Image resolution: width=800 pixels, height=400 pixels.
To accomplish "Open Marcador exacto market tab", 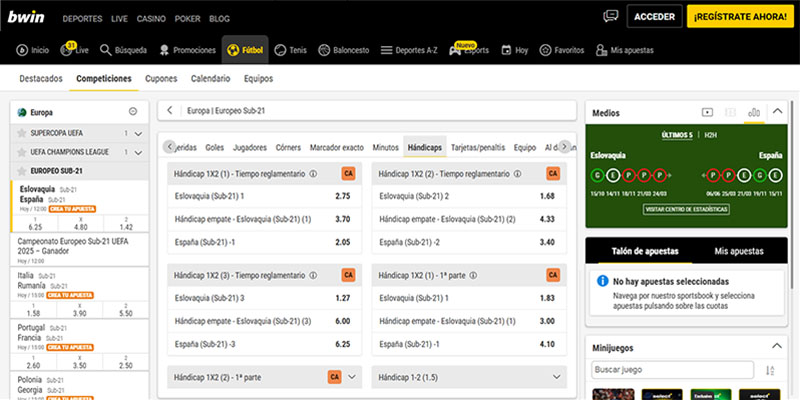I will coord(337,147).
